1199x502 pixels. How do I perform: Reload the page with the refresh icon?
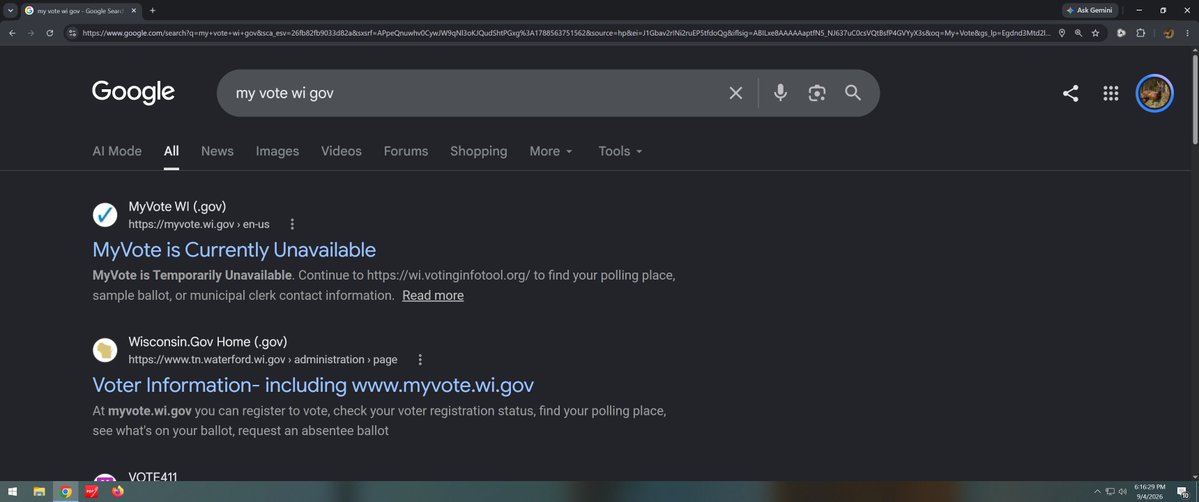click(50, 33)
